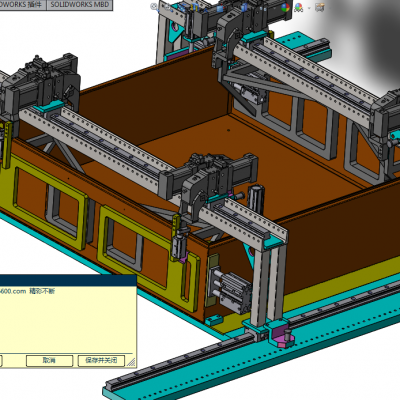Click the Zoom to Fit magnifier icon
Screen dimensions: 400x400
pyautogui.click(x=154, y=6)
